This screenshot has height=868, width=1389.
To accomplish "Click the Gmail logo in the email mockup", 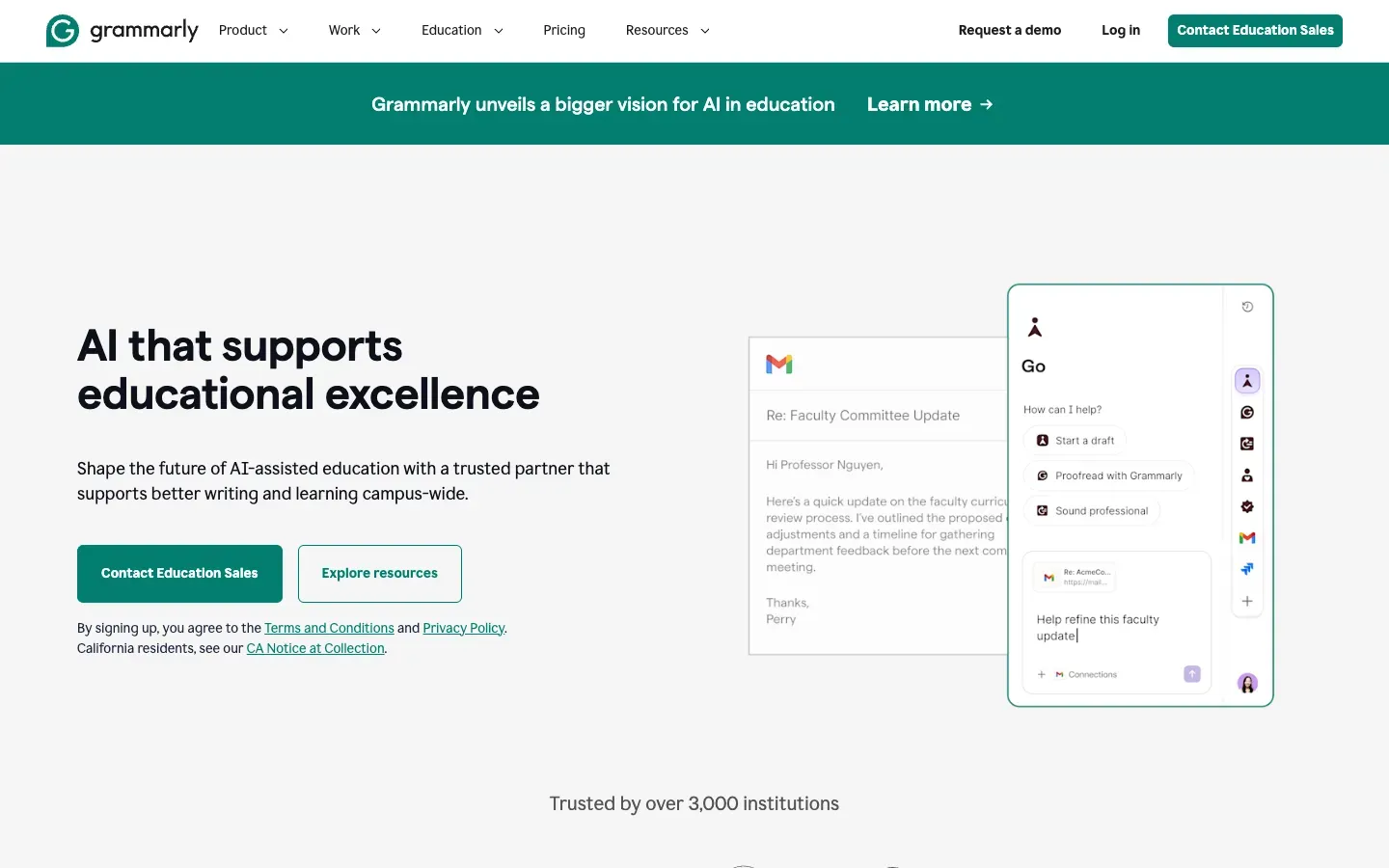I will (x=779, y=364).
